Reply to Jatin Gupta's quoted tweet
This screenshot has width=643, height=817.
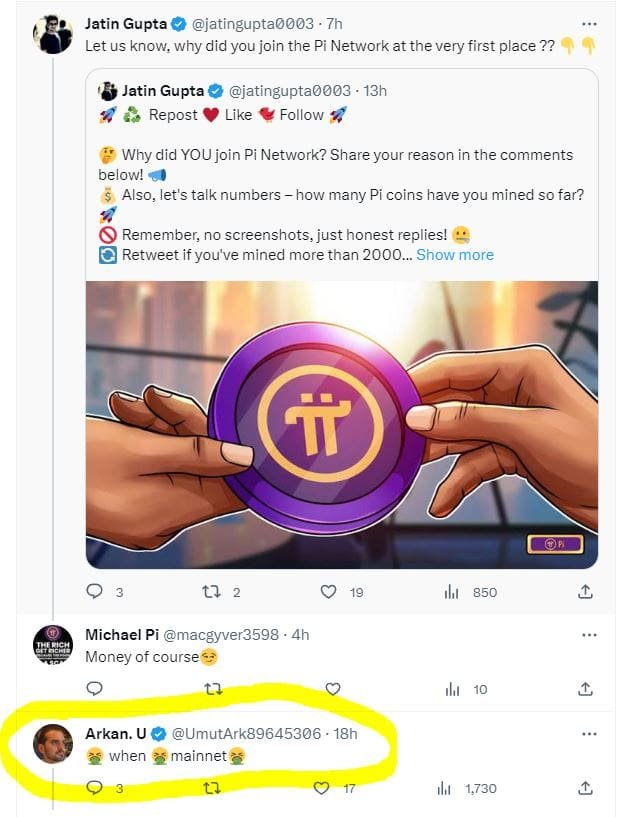(95, 592)
